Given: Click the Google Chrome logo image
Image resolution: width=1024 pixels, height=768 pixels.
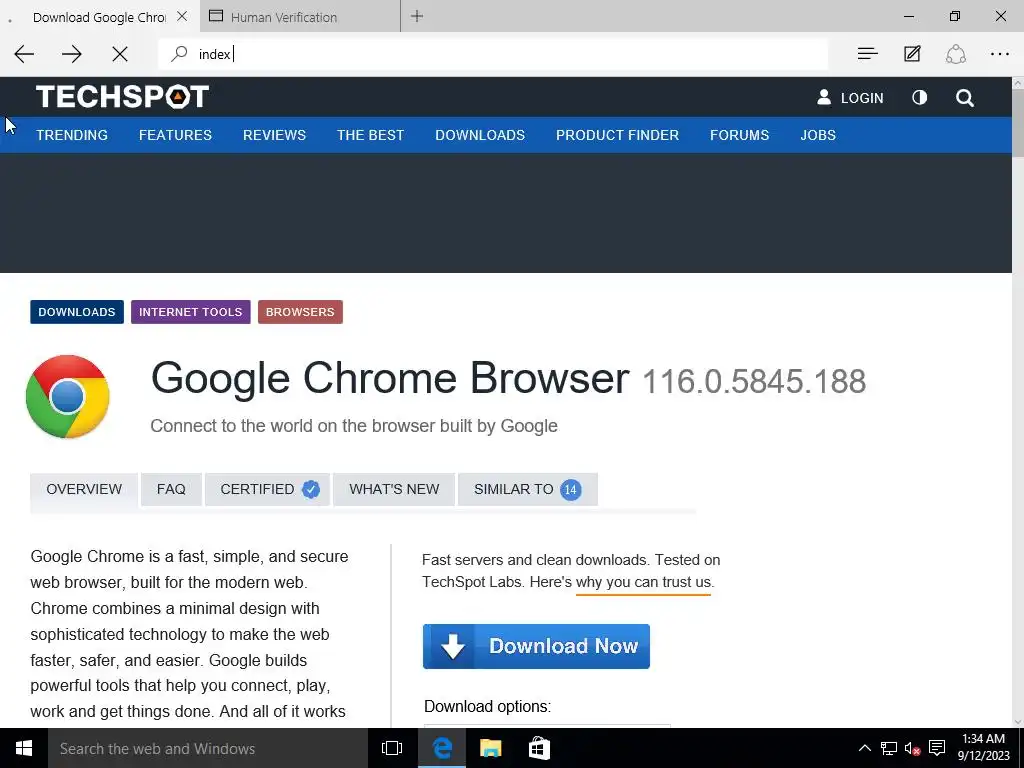Looking at the screenshot, I should tap(68, 396).
